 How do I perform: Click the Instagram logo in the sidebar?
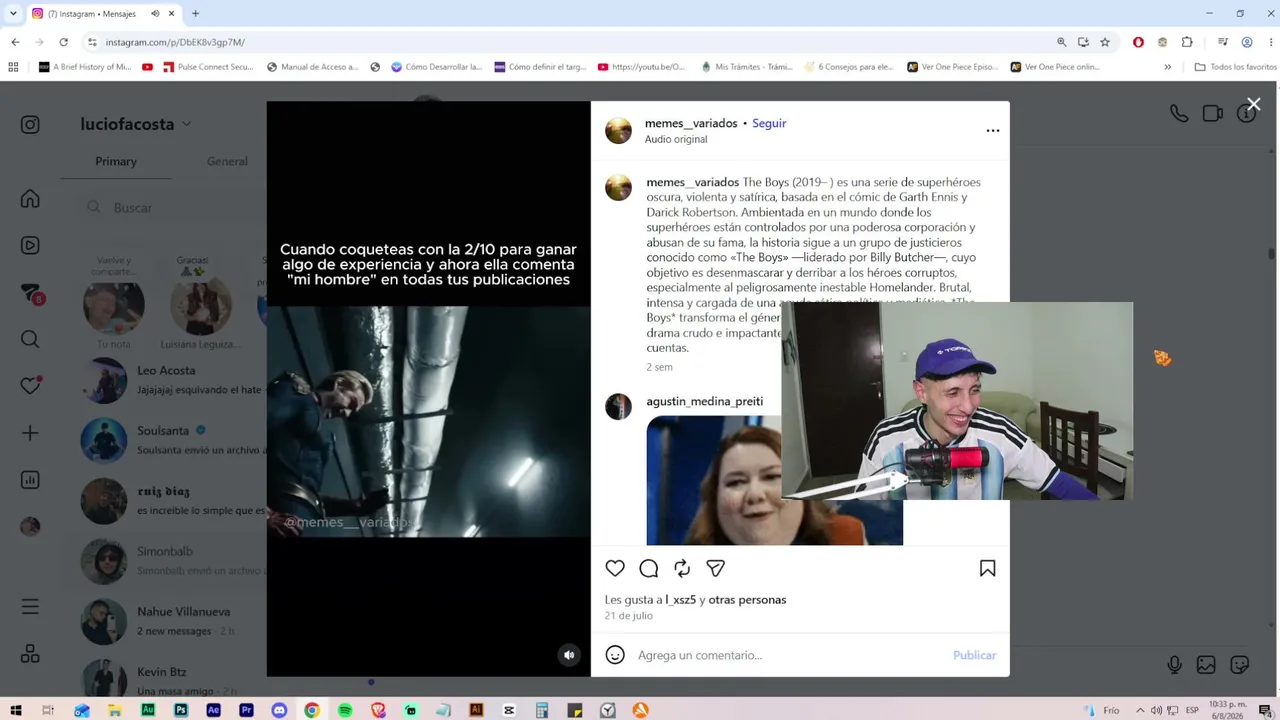click(30, 124)
